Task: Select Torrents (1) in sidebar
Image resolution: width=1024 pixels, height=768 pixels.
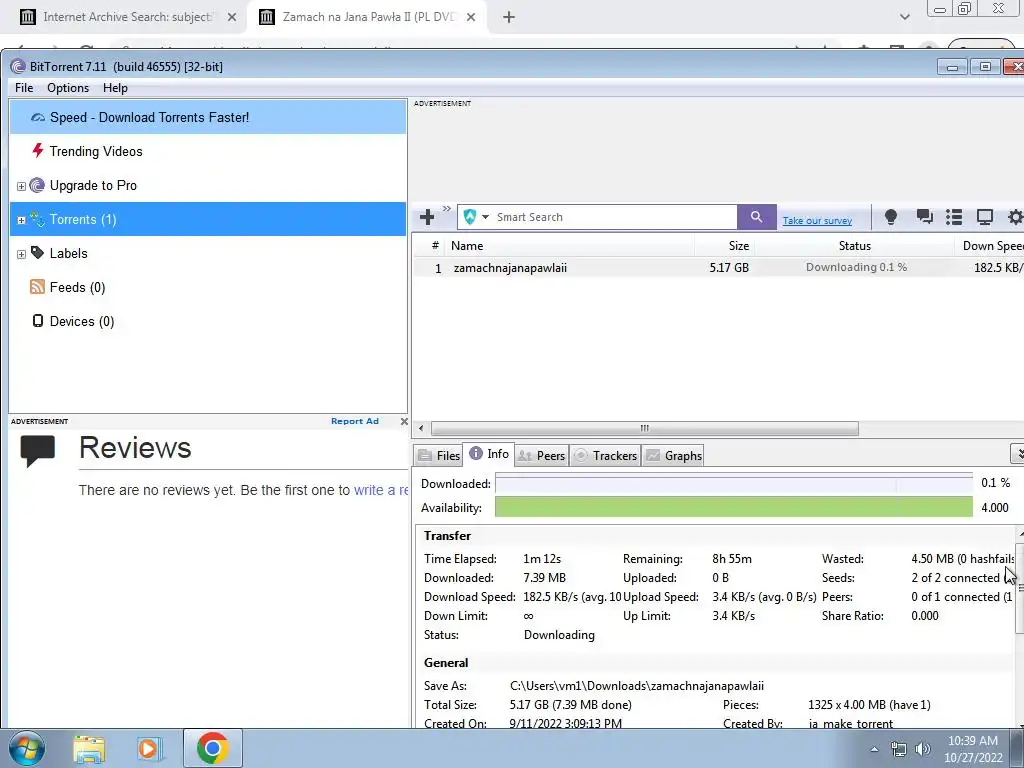Action: [208, 219]
